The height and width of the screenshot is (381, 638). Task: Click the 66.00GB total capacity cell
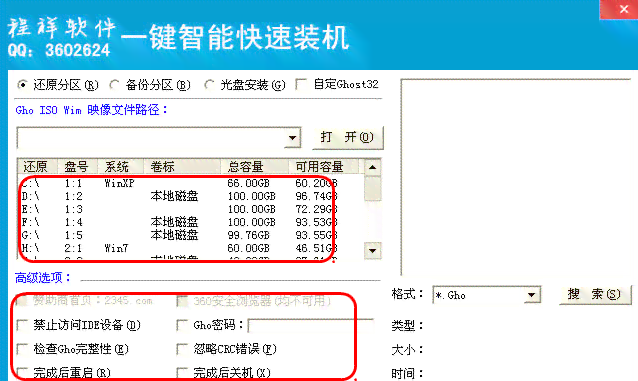click(x=248, y=183)
